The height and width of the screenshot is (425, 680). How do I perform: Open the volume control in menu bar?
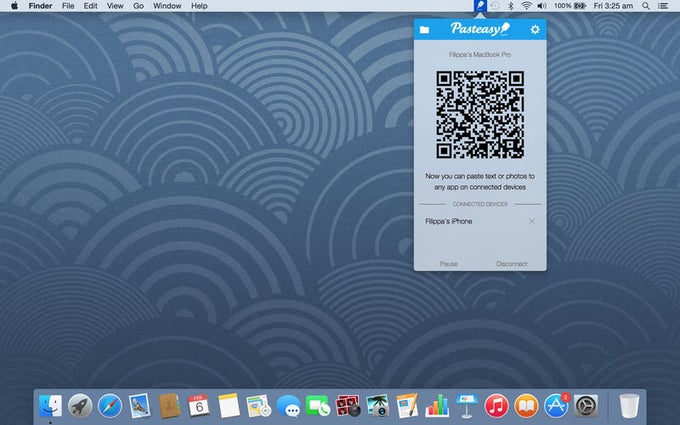[x=542, y=6]
